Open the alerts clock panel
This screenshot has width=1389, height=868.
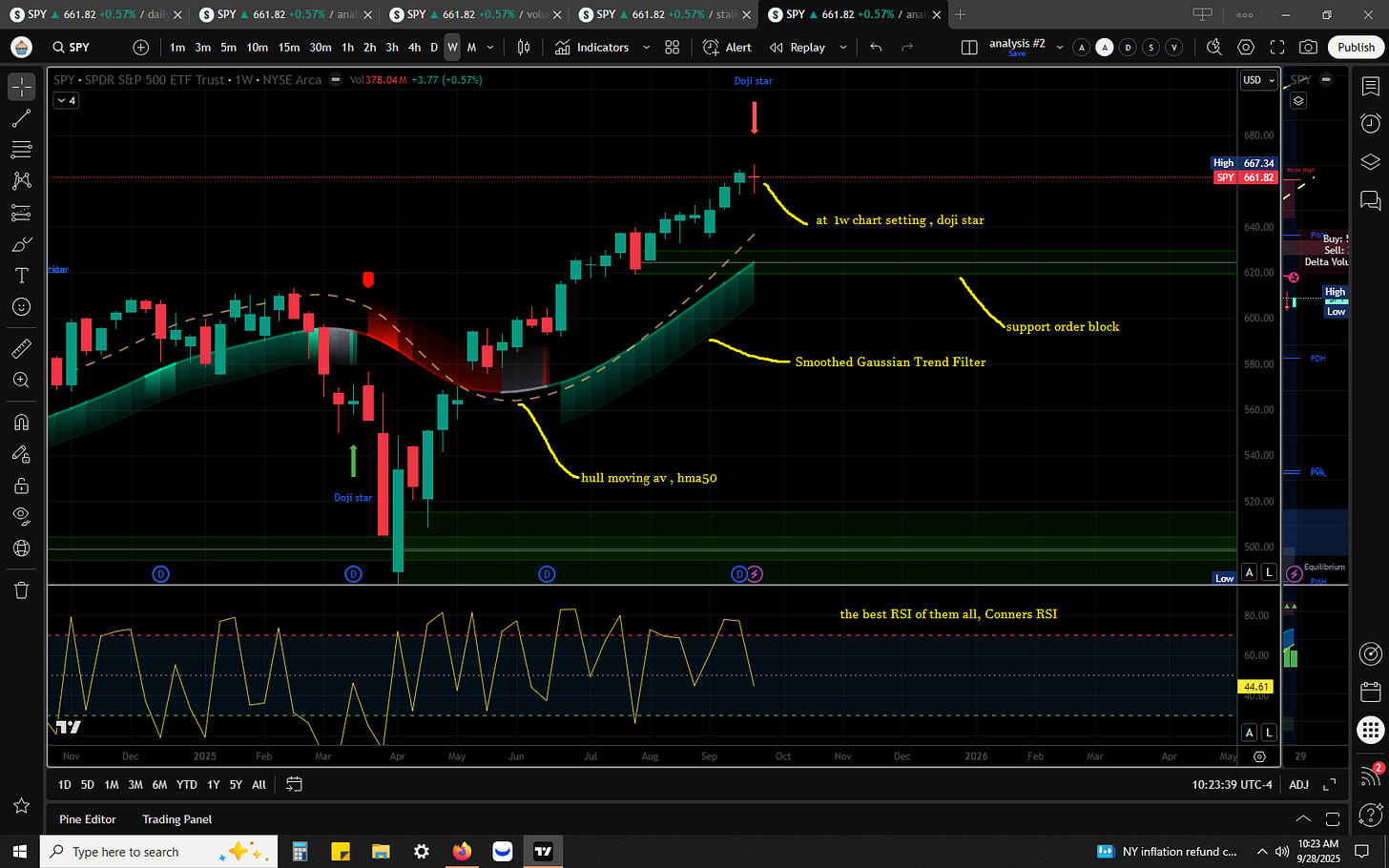click(x=1370, y=123)
